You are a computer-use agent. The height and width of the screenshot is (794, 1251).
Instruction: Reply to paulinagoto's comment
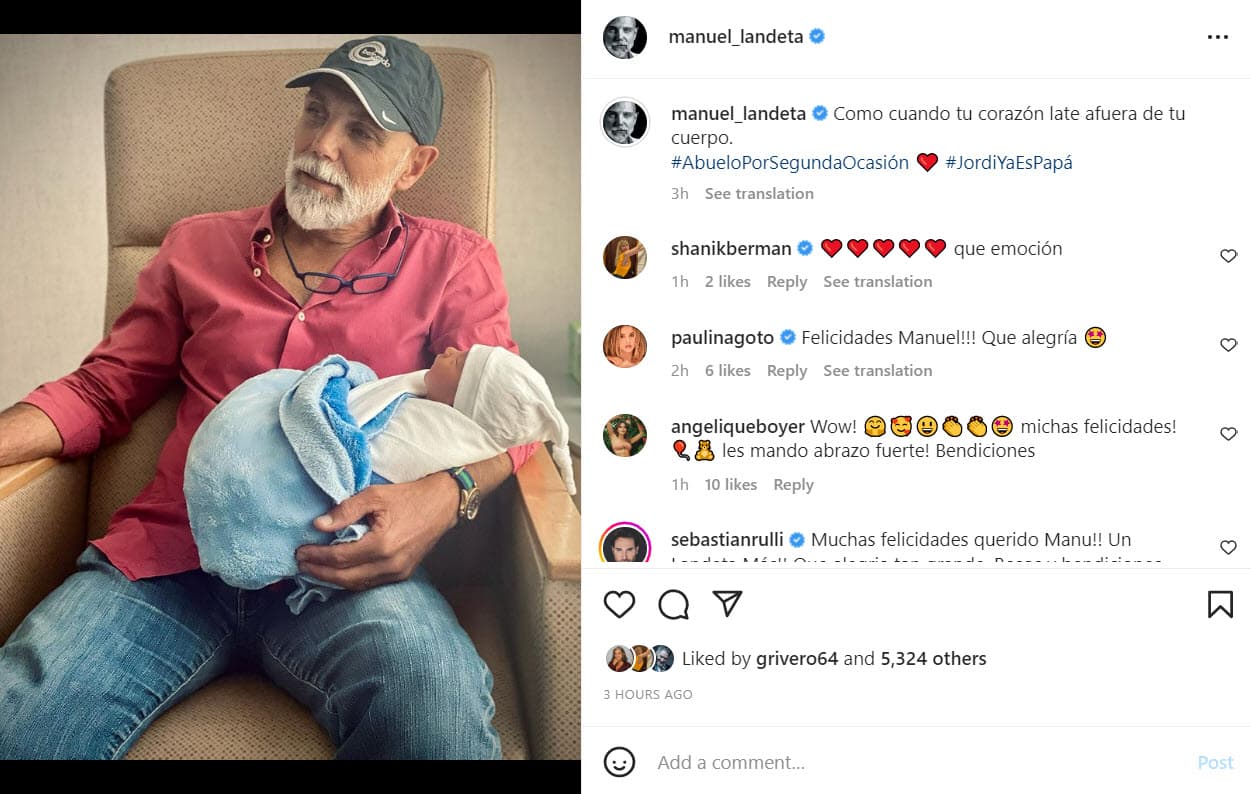coord(787,370)
